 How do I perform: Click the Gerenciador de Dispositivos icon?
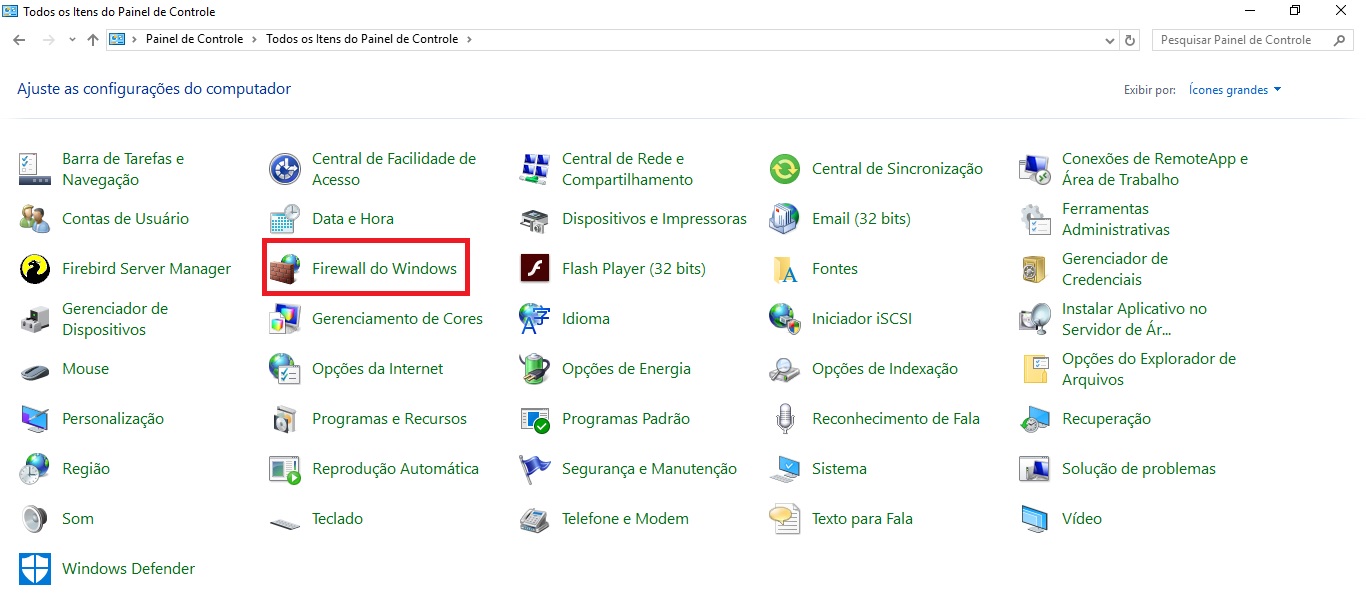pyautogui.click(x=35, y=319)
